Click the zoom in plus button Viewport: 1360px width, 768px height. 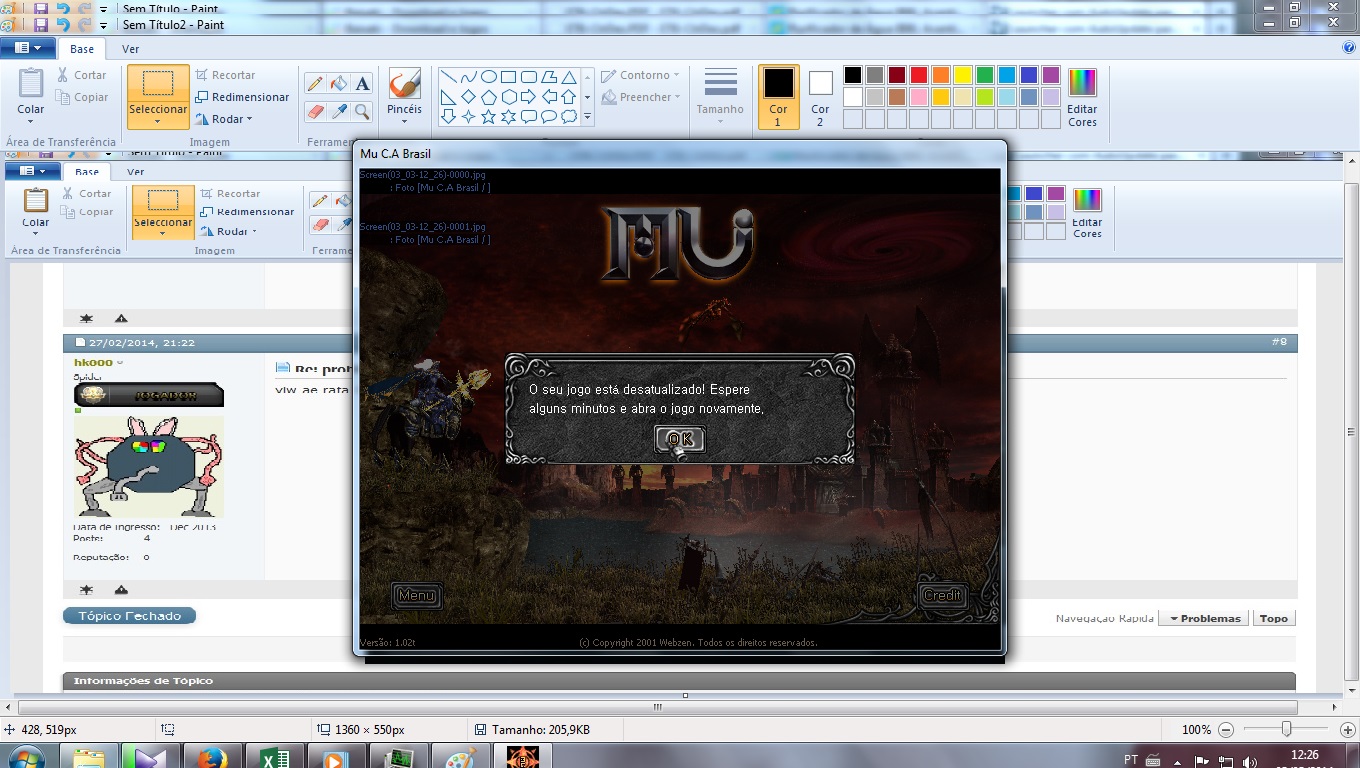pyautogui.click(x=1339, y=730)
